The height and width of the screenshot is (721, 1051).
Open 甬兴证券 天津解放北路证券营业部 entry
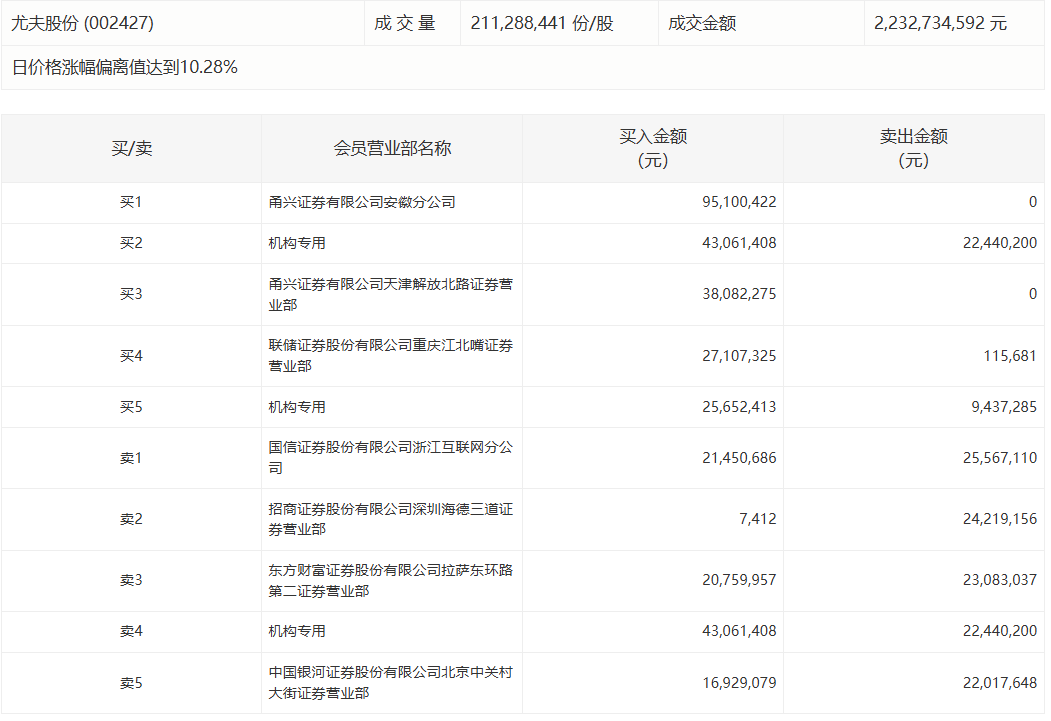(x=390, y=294)
